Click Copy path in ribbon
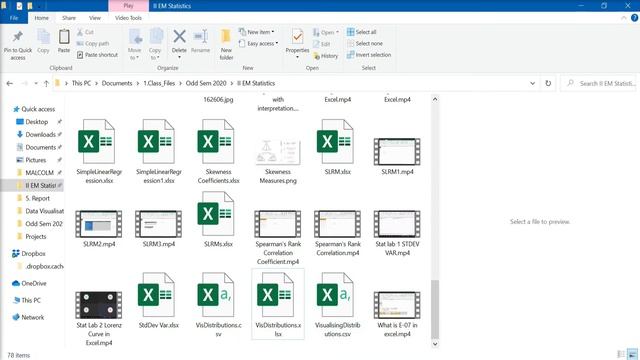The width and height of the screenshot is (640, 360). (93, 43)
